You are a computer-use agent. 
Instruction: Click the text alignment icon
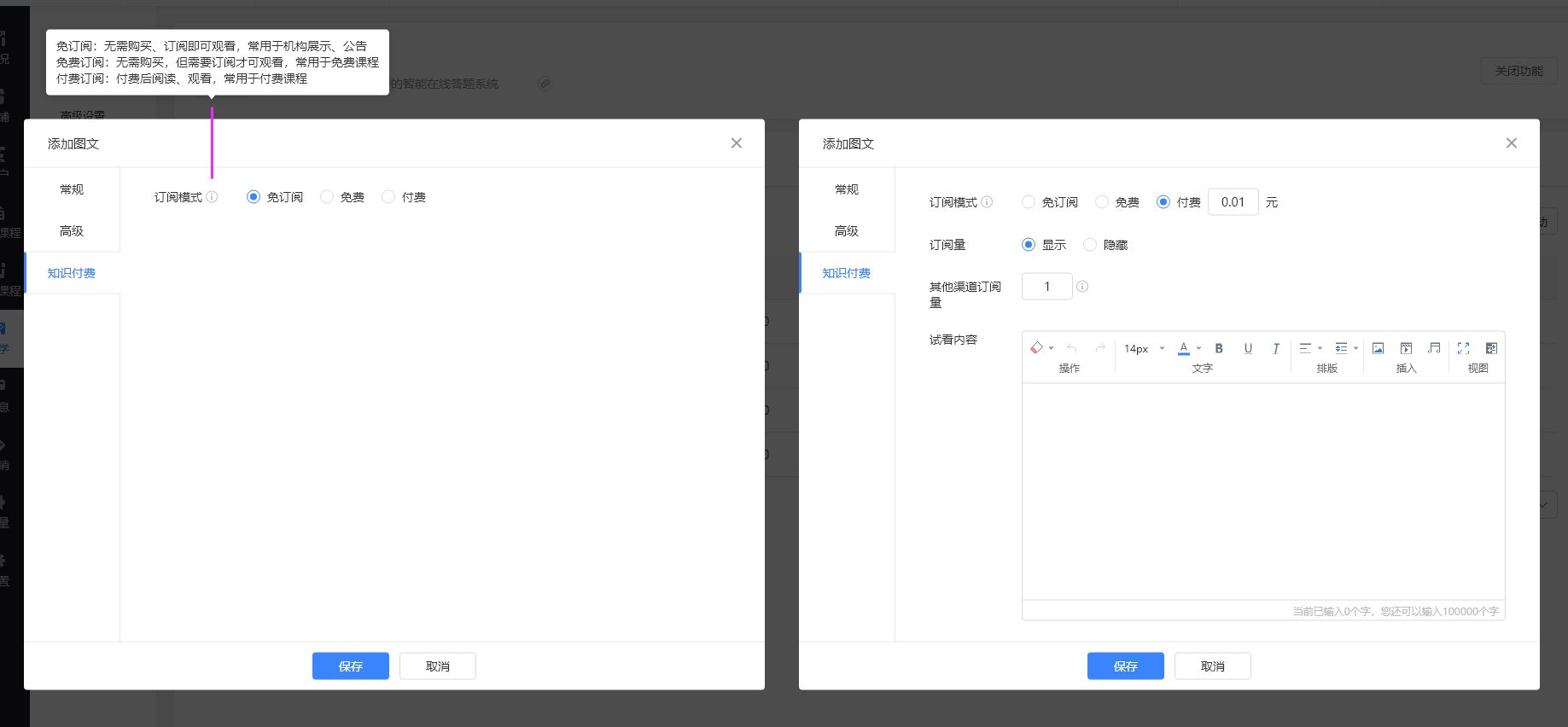(x=1305, y=348)
